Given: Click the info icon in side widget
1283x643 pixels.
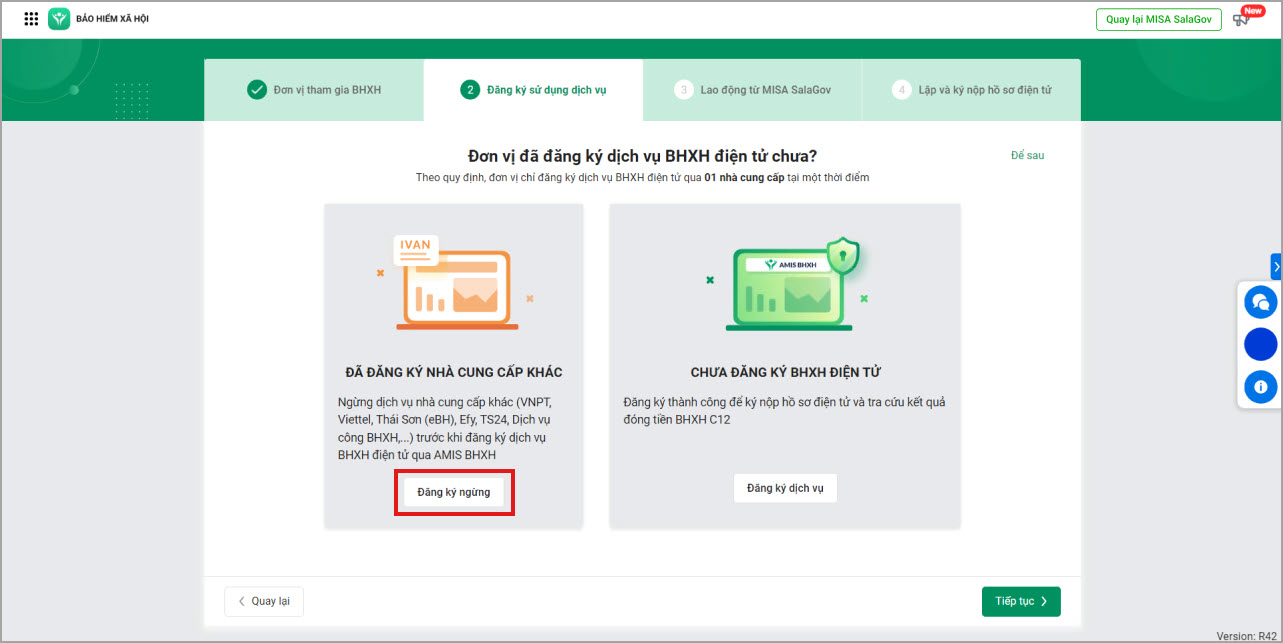Looking at the screenshot, I should pyautogui.click(x=1260, y=386).
